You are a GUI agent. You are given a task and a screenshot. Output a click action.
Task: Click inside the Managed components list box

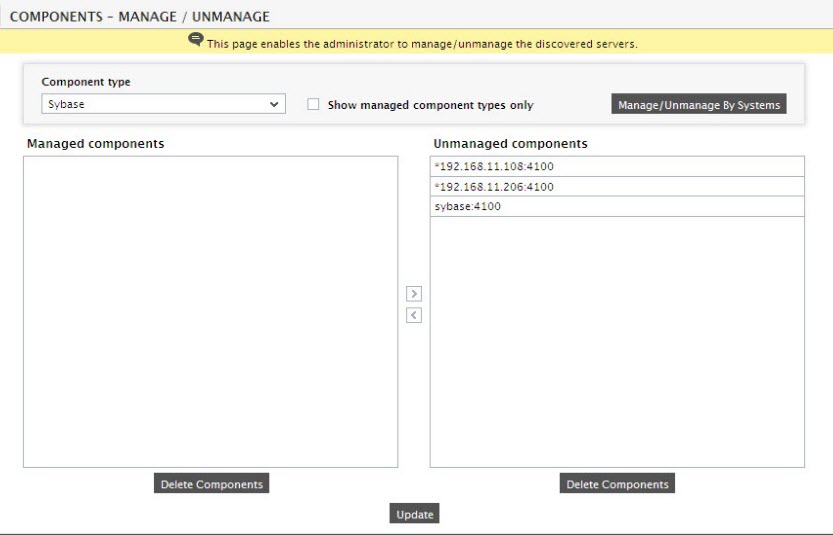tap(210, 312)
